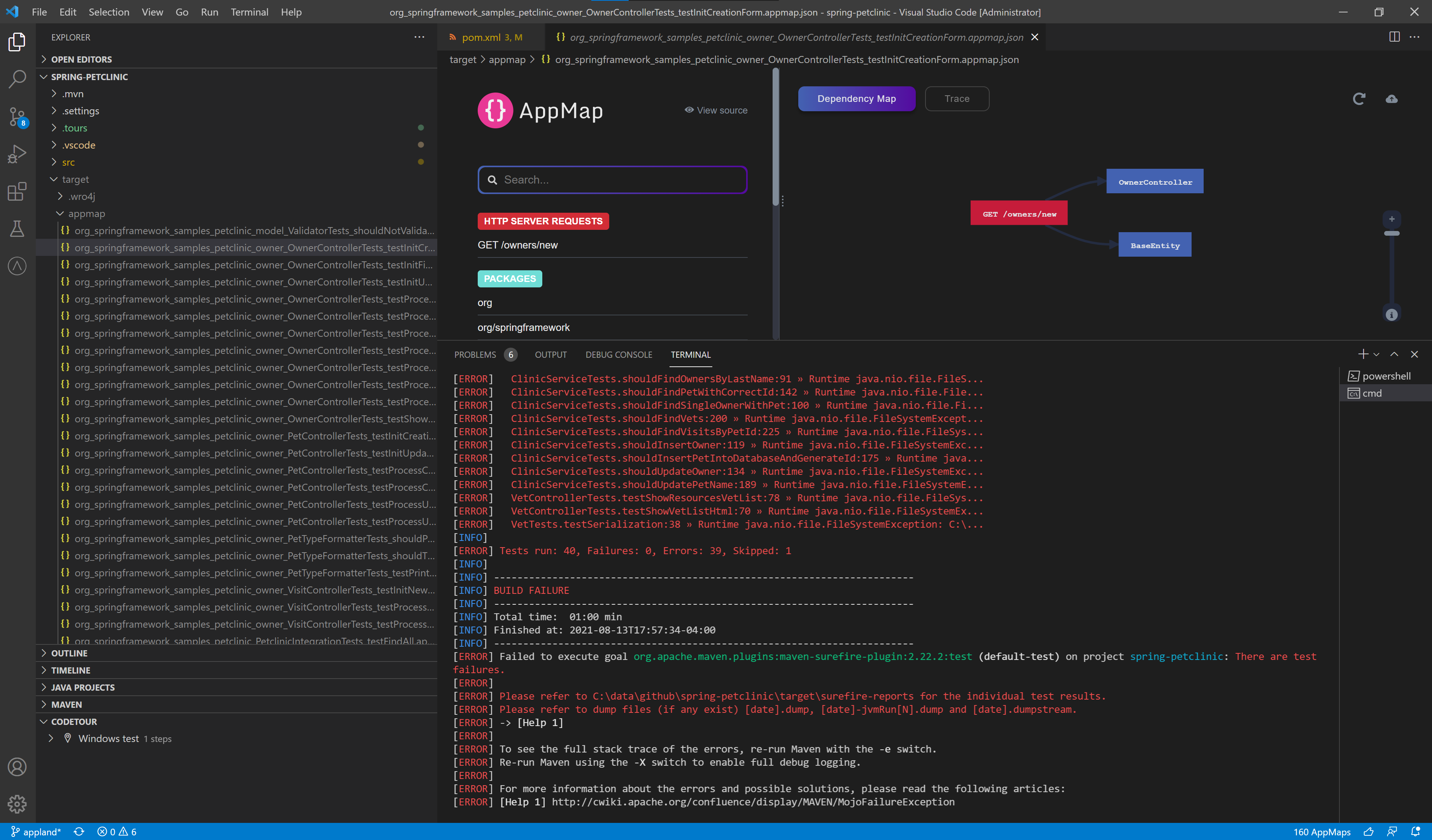Open the Terminal menu
Image resolution: width=1432 pixels, height=840 pixels.
click(x=249, y=12)
